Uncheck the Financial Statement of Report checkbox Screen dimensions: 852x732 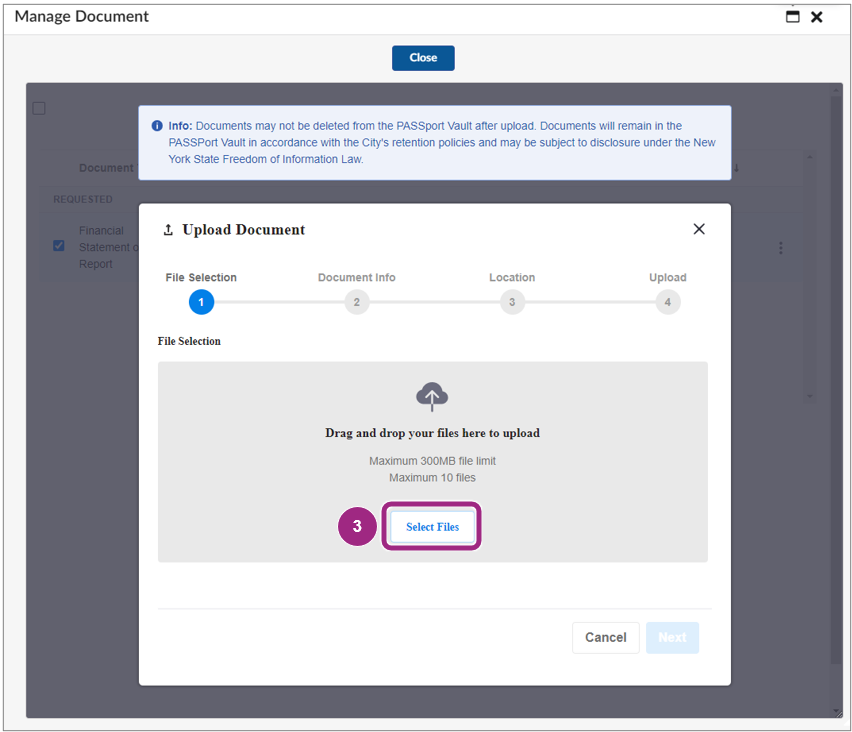pos(58,245)
